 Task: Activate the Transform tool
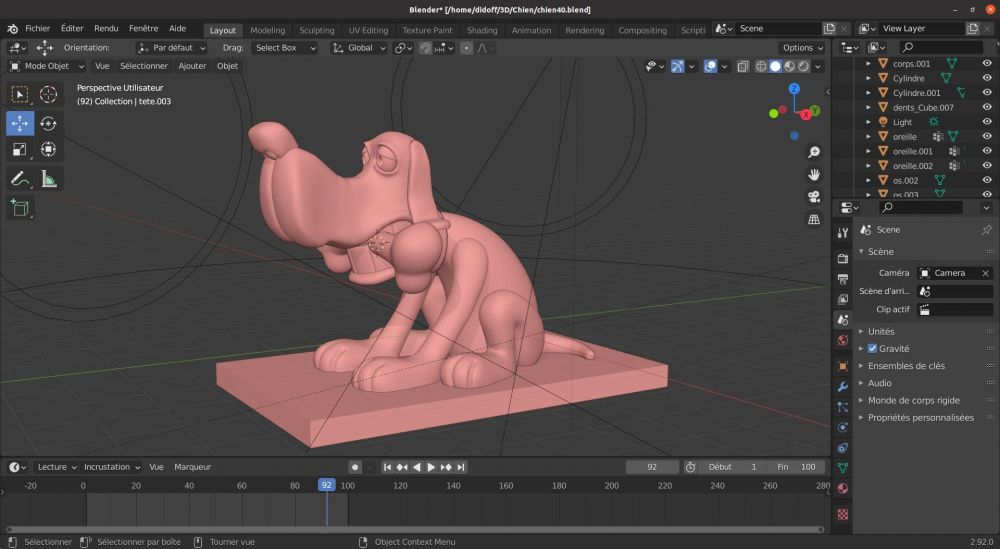point(48,149)
